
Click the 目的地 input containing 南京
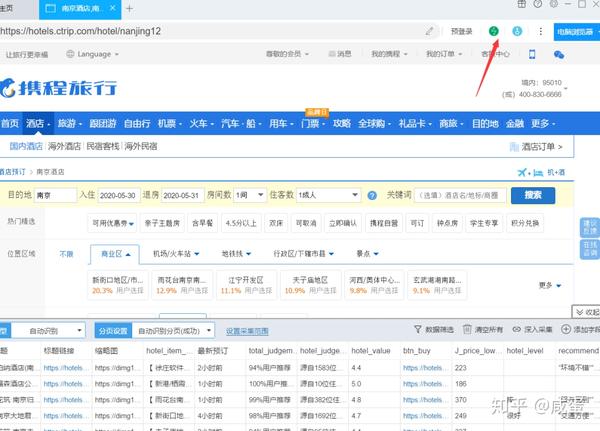click(x=55, y=195)
